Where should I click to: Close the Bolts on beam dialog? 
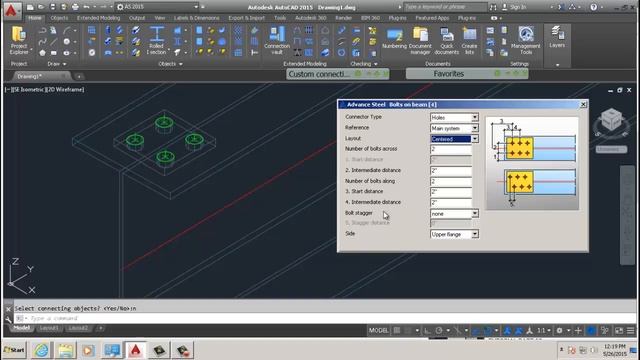583,104
